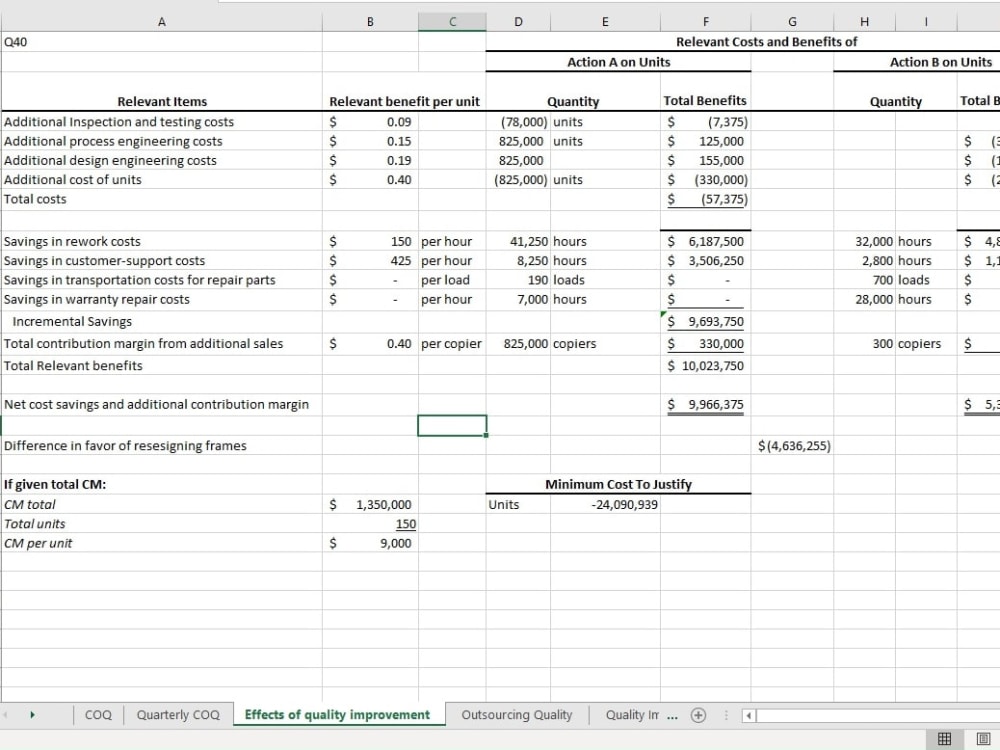The image size is (1000, 750).
Task: Click the 41,250 hours quantity cell
Action: click(518, 241)
